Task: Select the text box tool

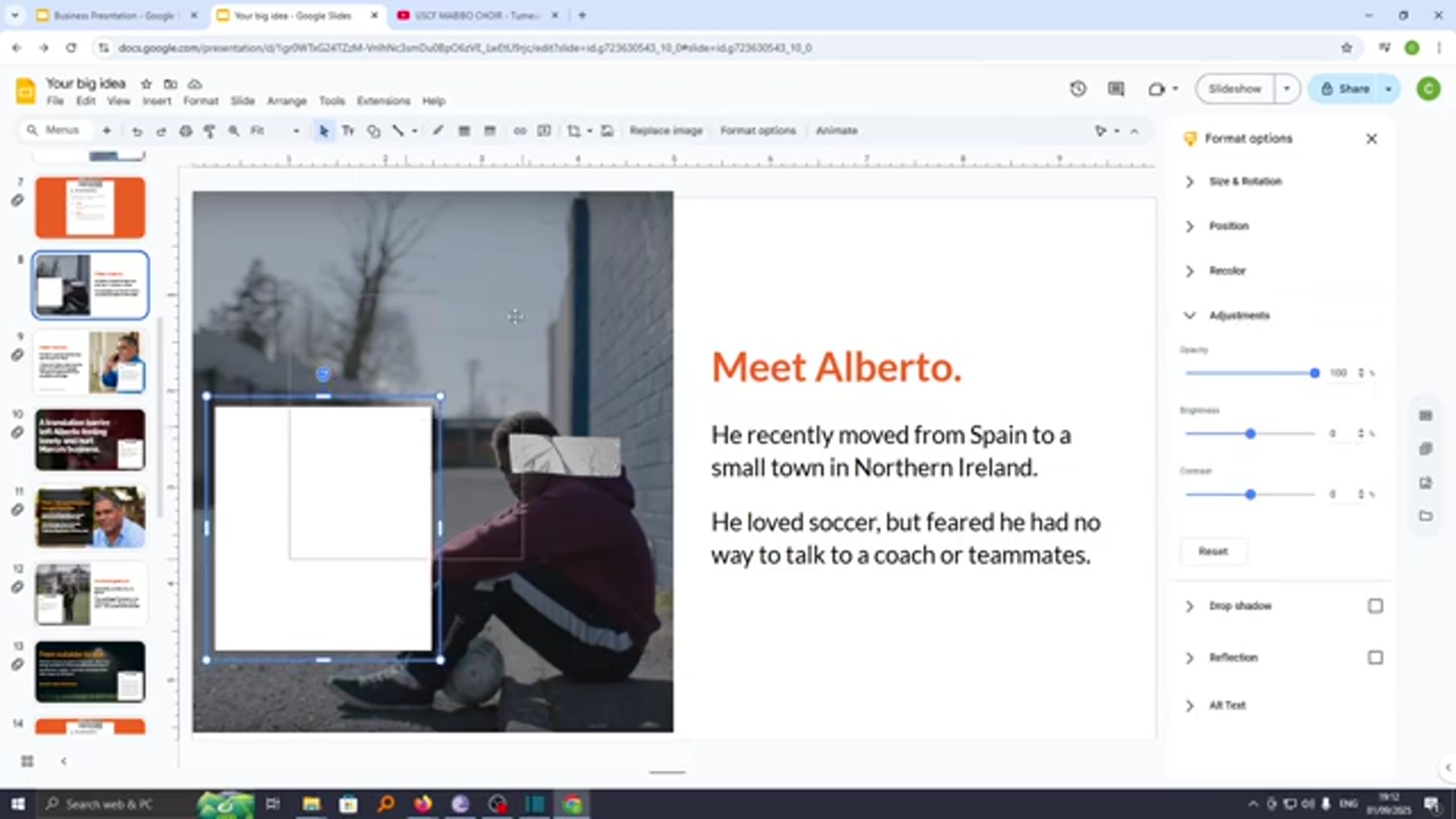Action: point(348,130)
